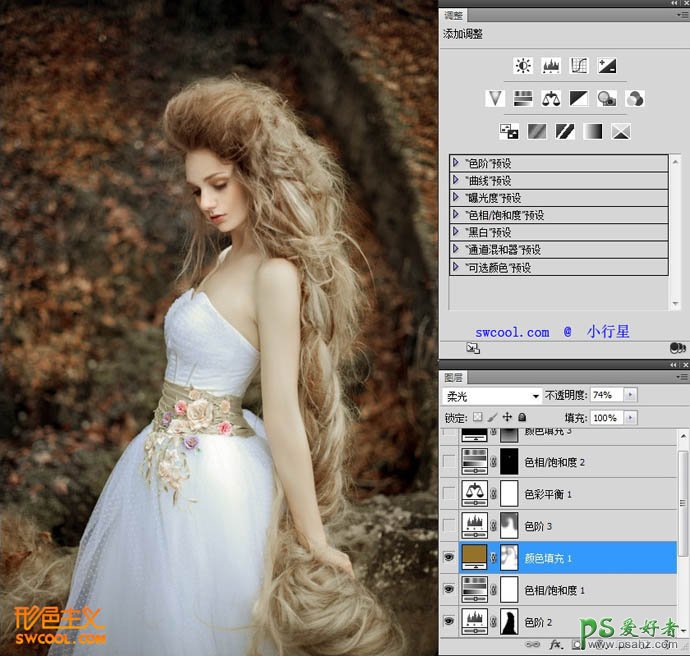Add an Exposure adjustment

(606, 66)
